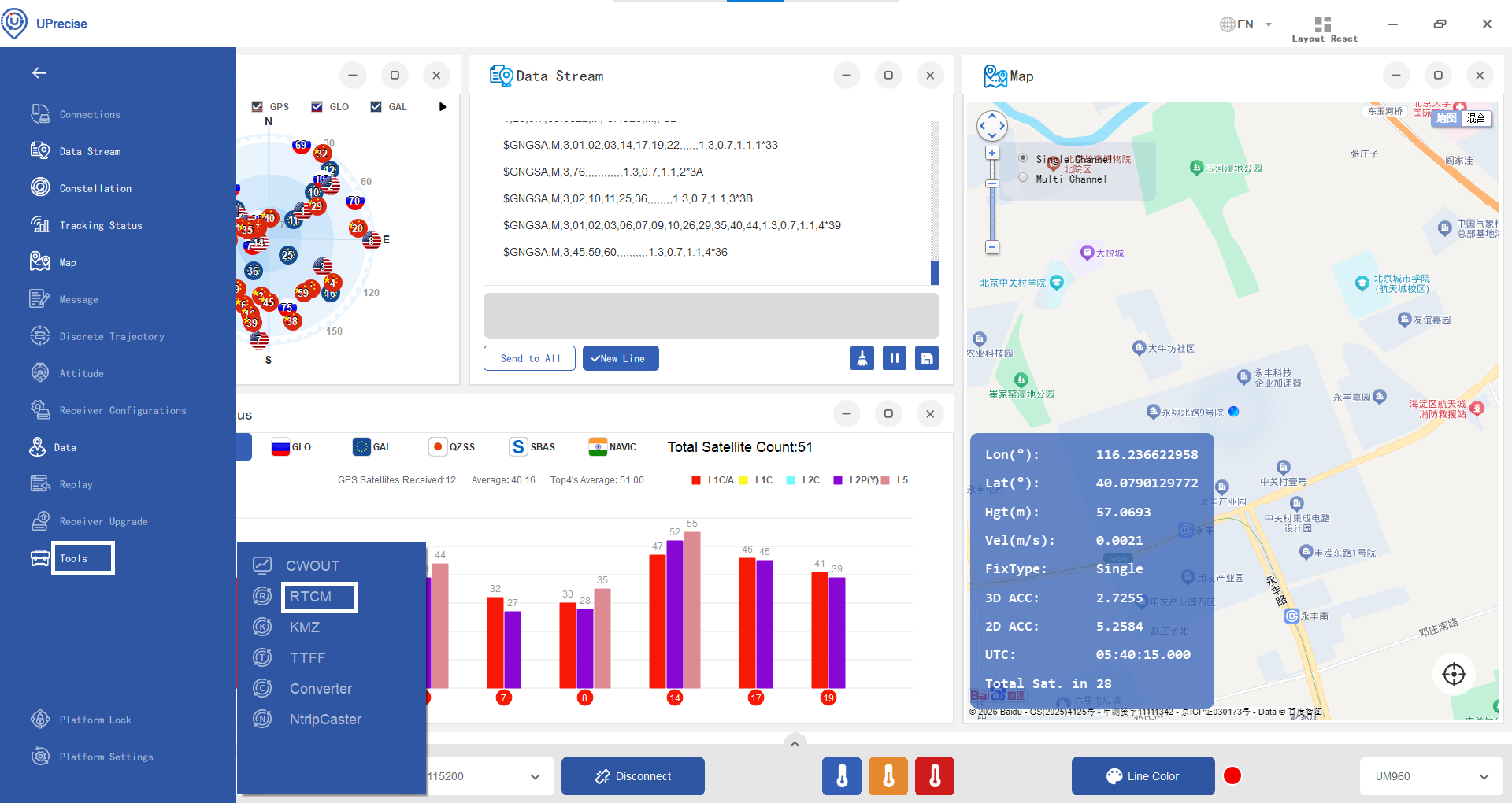
Task: Toggle the GAL constellation checkbox
Action: click(376, 107)
